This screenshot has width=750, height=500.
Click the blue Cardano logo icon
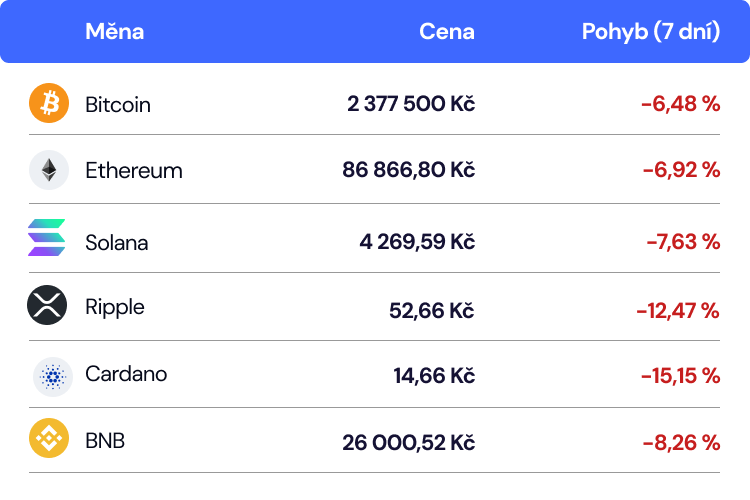52,376
